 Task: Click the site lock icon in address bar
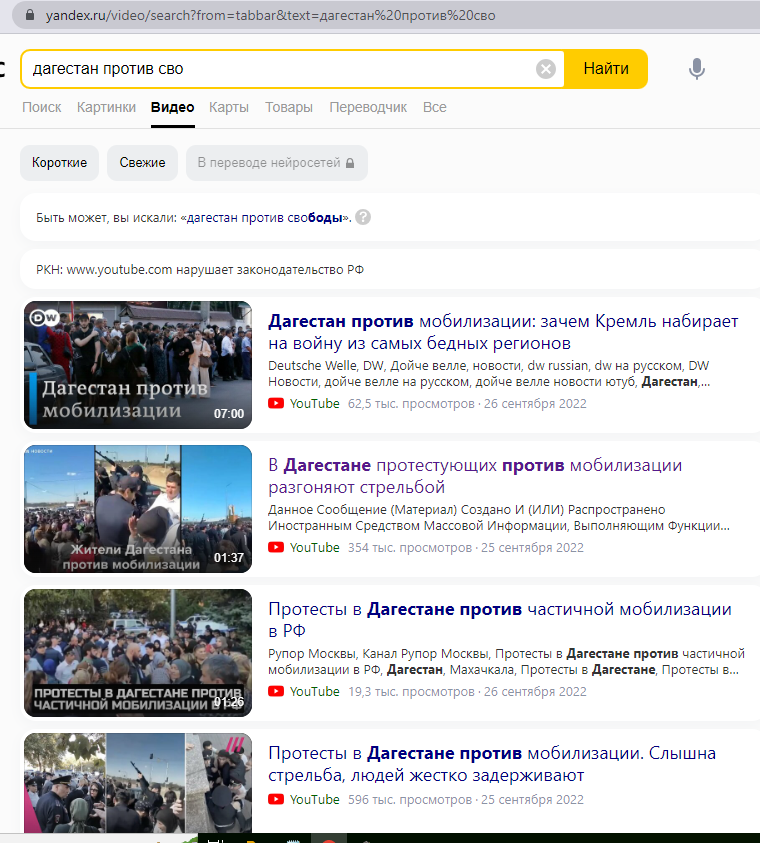point(30,15)
